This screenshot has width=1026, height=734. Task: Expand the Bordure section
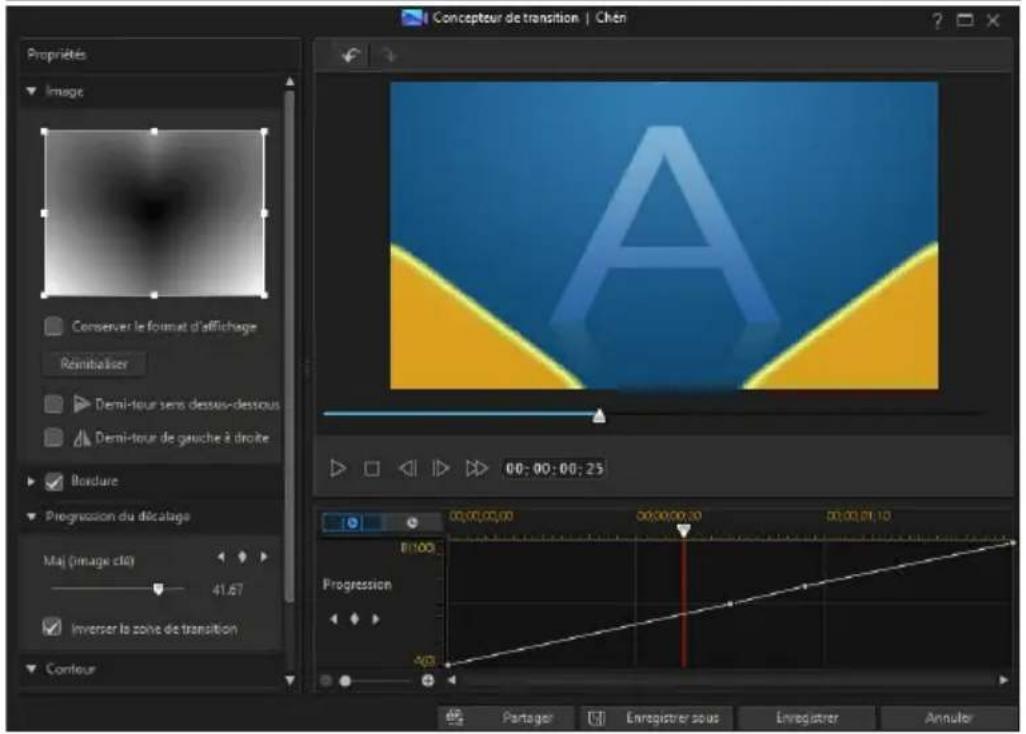(x=32, y=481)
